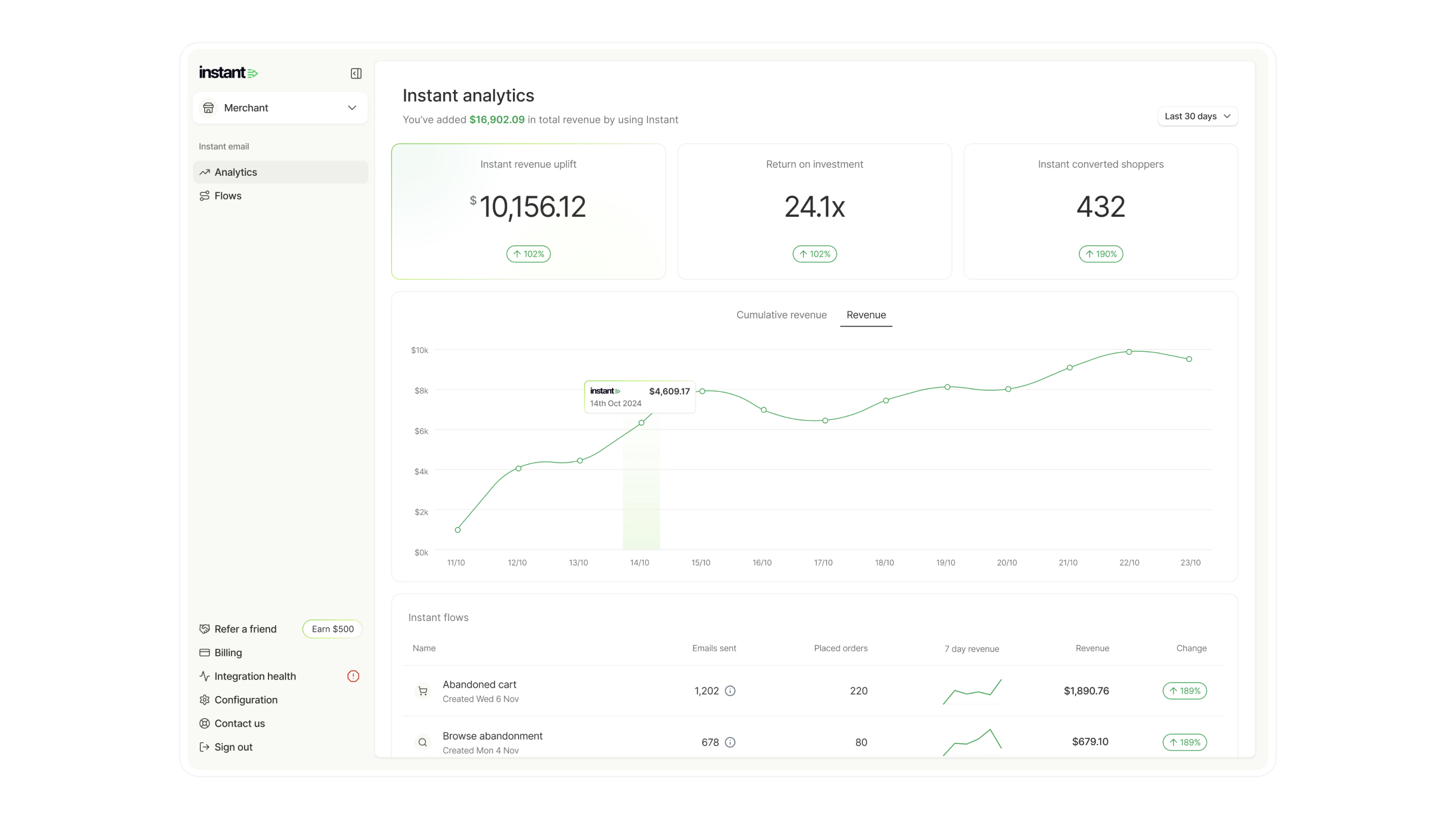Click the Abandoned cart shopping cart icon
The height and width of the screenshot is (819, 1456).
(x=423, y=691)
